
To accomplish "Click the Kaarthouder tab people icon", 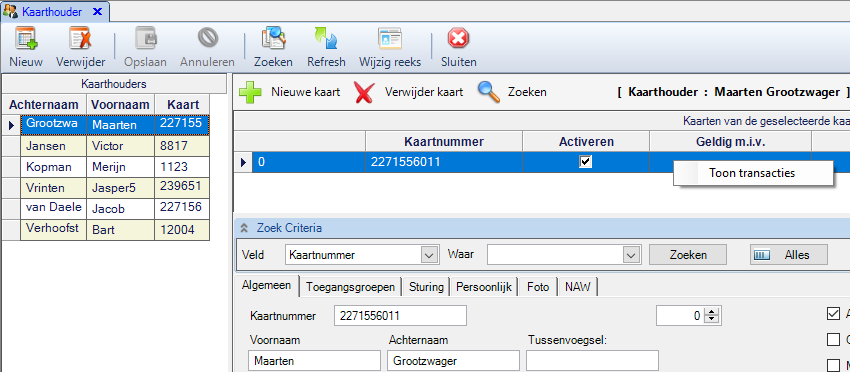I will [11, 11].
